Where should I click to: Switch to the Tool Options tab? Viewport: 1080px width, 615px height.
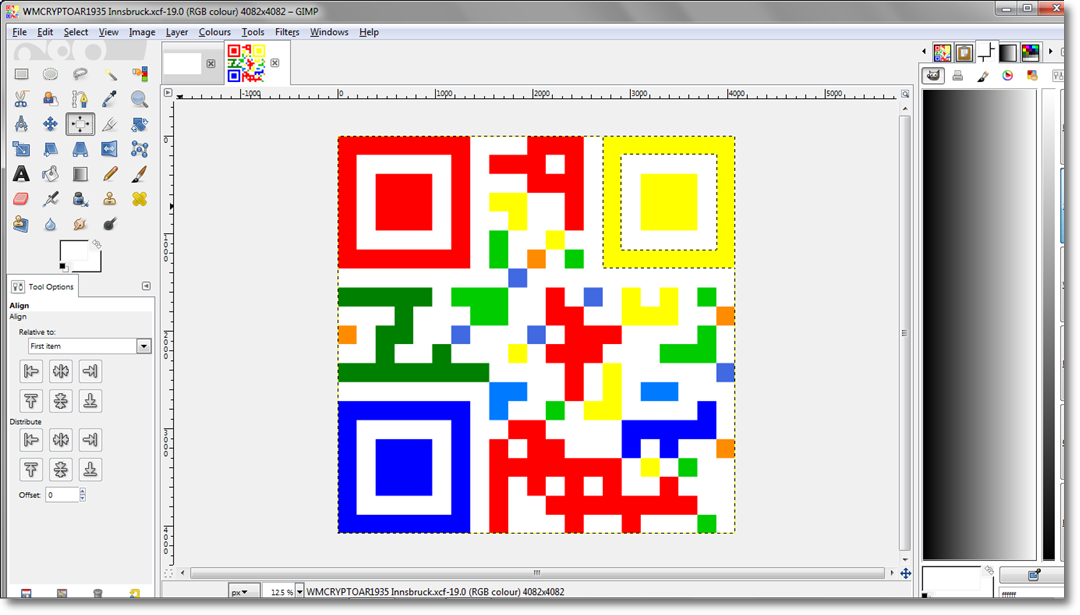click(43, 286)
